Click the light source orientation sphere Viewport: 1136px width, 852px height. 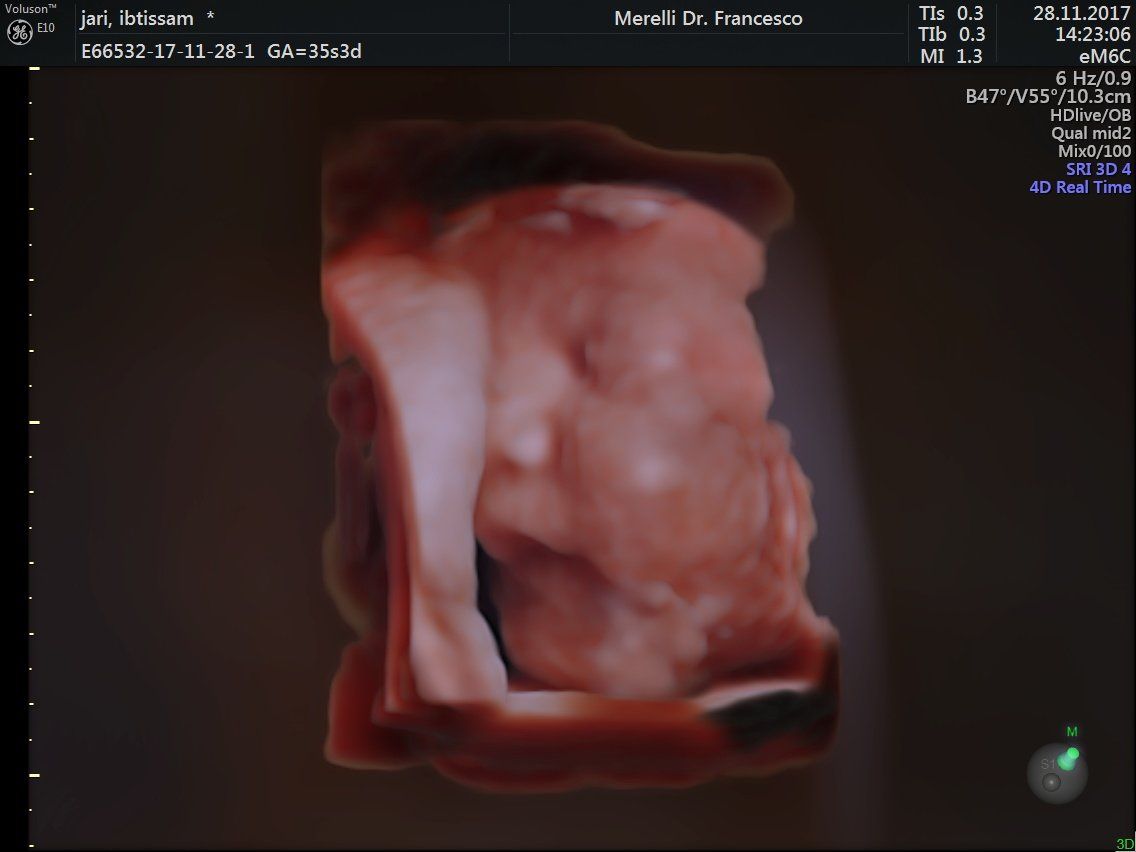point(1057,774)
